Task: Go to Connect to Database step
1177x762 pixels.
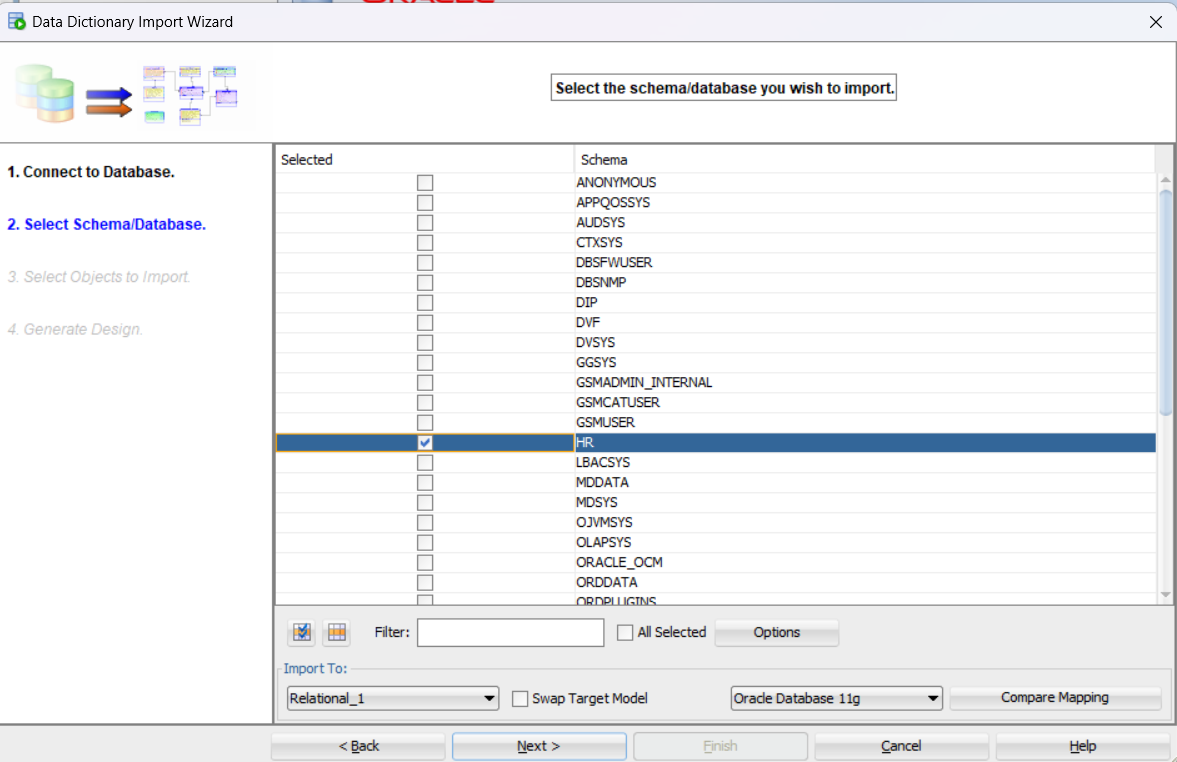Action: point(91,172)
